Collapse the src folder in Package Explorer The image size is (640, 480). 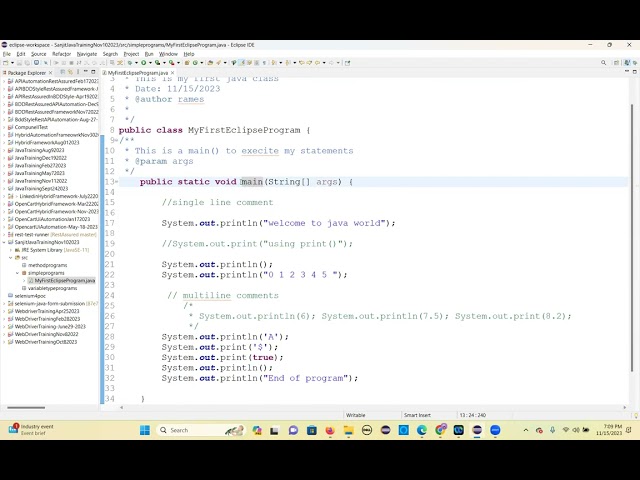pyautogui.click(x=11, y=258)
